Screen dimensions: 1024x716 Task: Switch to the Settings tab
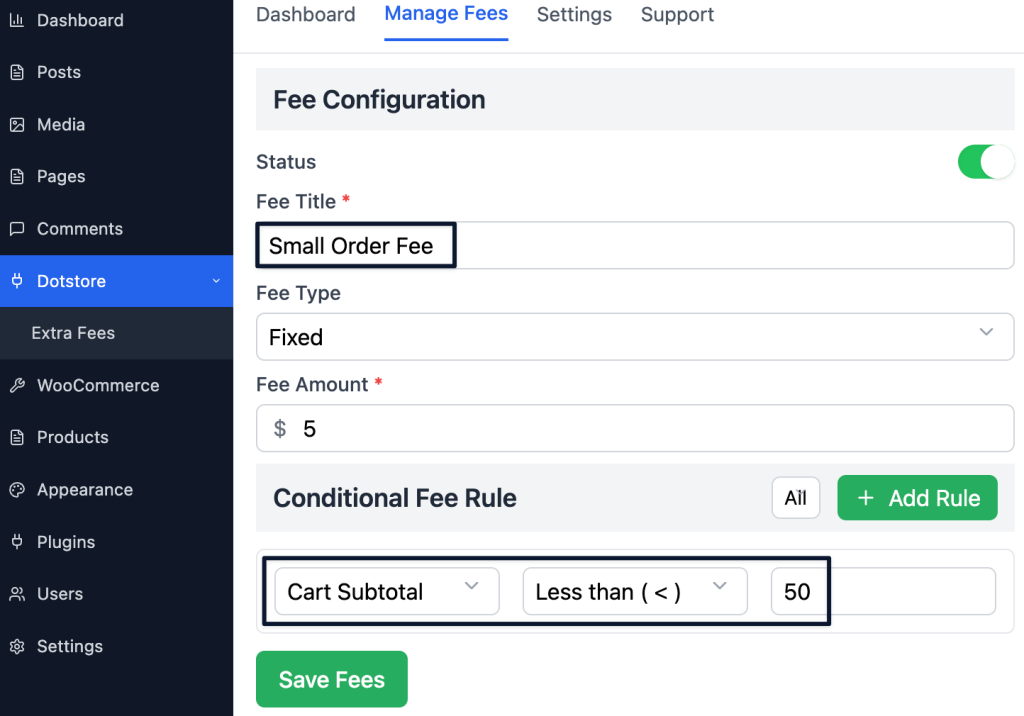tap(573, 15)
